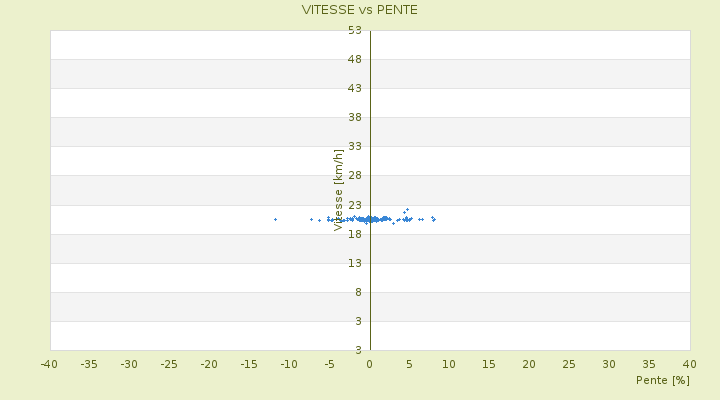Click the chart title VITESSE vs PENTE
Viewport: 720px width, 400px height.
click(x=360, y=10)
